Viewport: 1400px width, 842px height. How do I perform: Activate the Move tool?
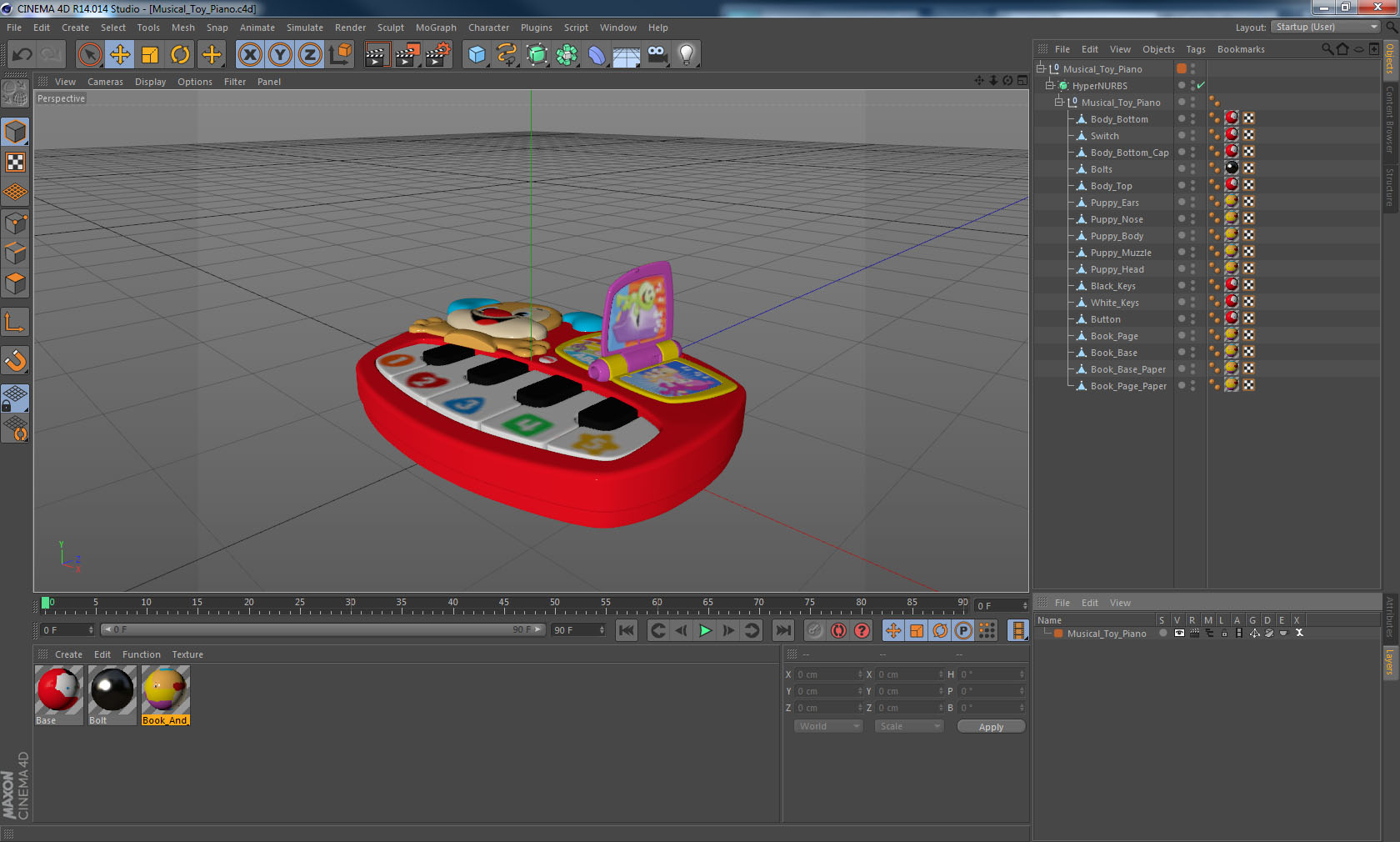(120, 55)
